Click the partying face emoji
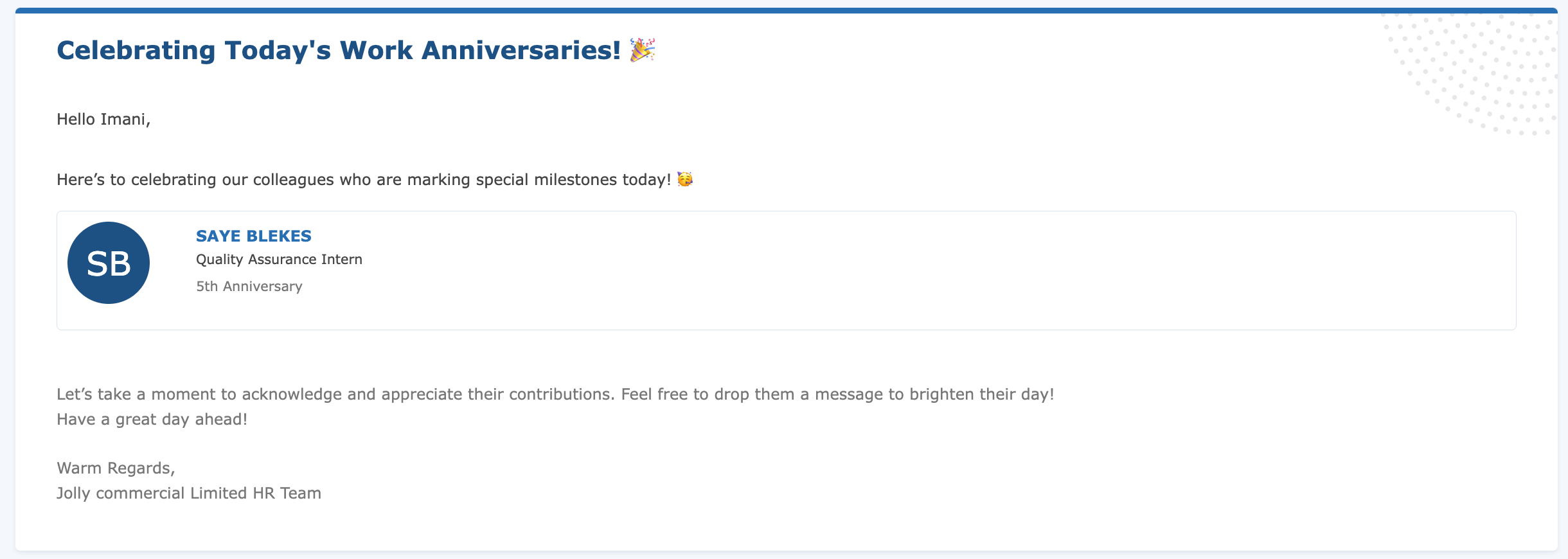This screenshot has height=559, width=1568. pyautogui.click(x=685, y=179)
